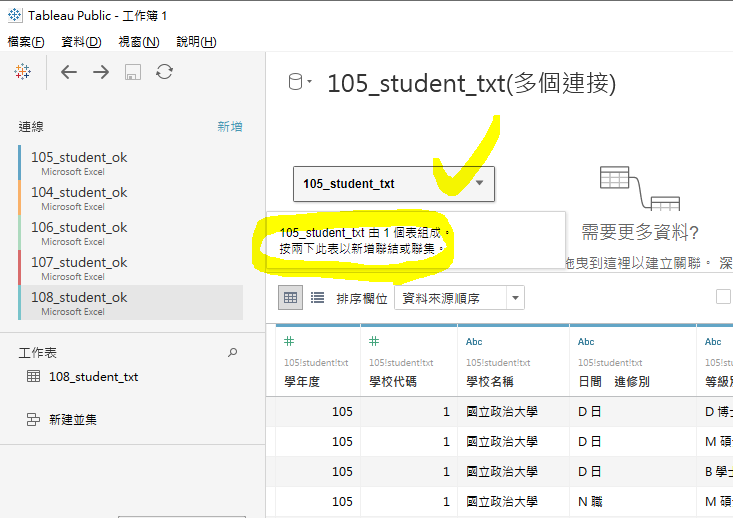This screenshot has height=518, width=733.
Task: Click the 學校代碼 column header
Action: [x=393, y=382]
